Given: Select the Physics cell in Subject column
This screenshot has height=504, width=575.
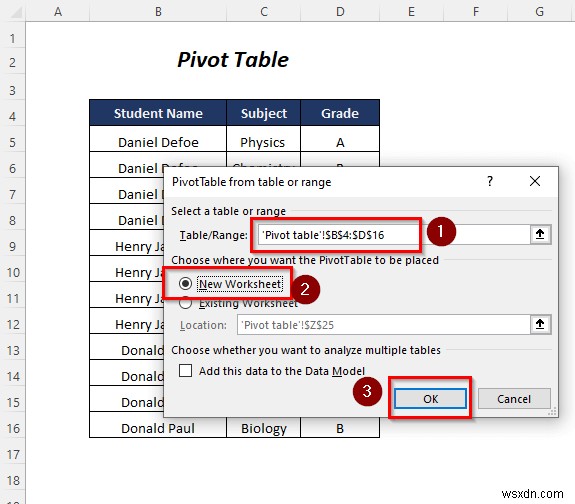Looking at the screenshot, I should tap(263, 142).
